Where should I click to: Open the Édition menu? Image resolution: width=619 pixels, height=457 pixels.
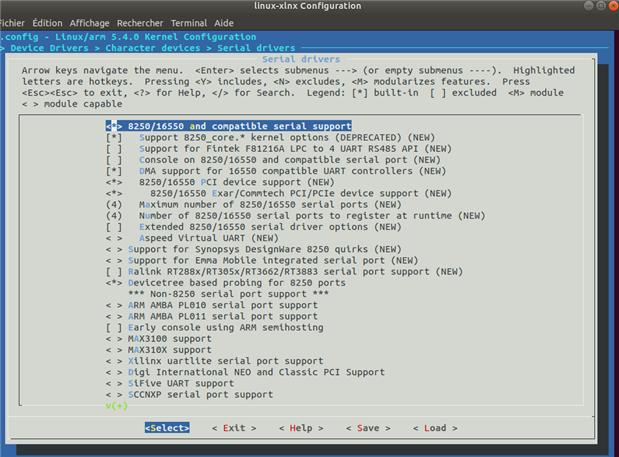point(47,23)
